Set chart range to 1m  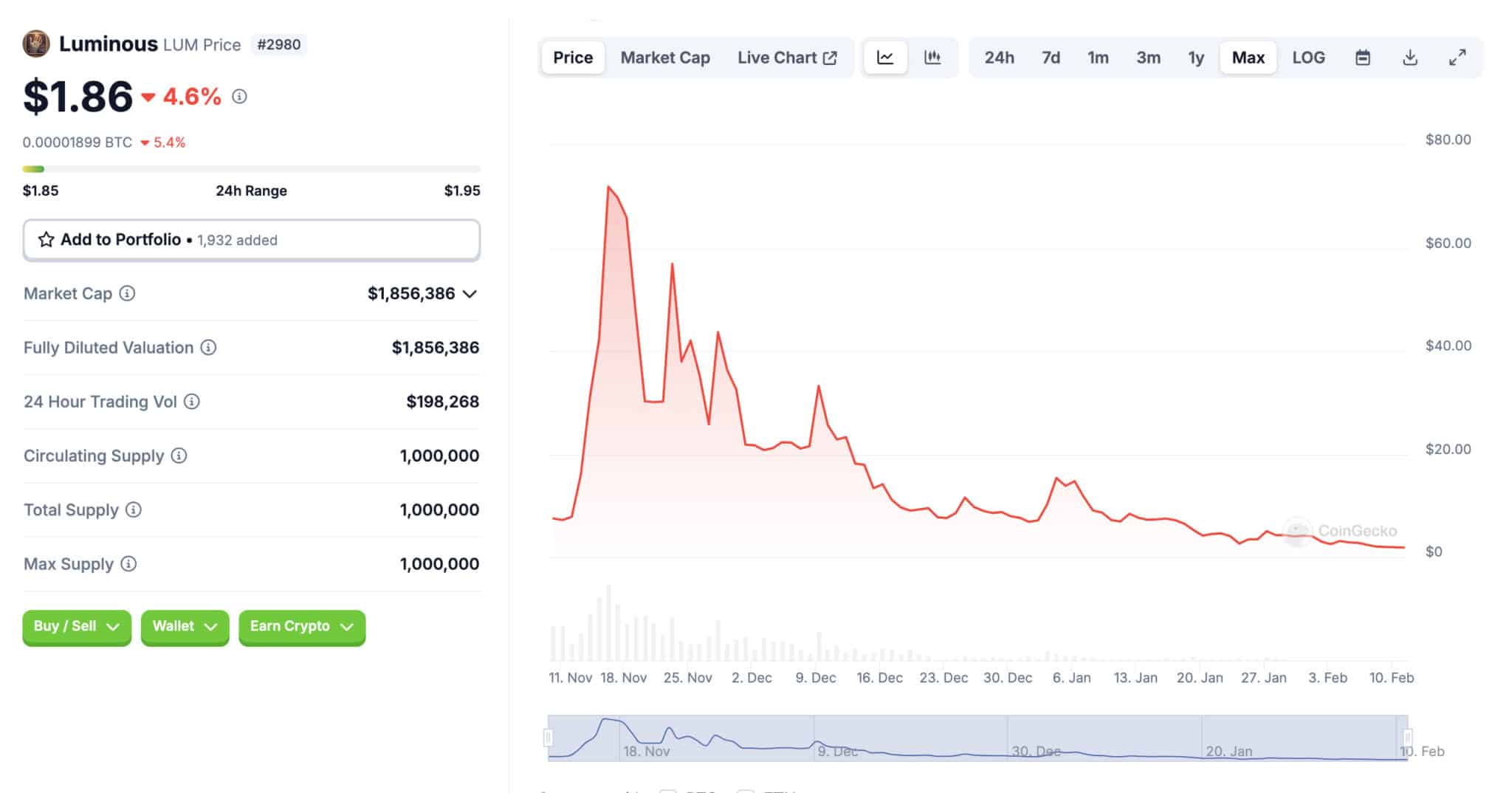(x=1098, y=58)
